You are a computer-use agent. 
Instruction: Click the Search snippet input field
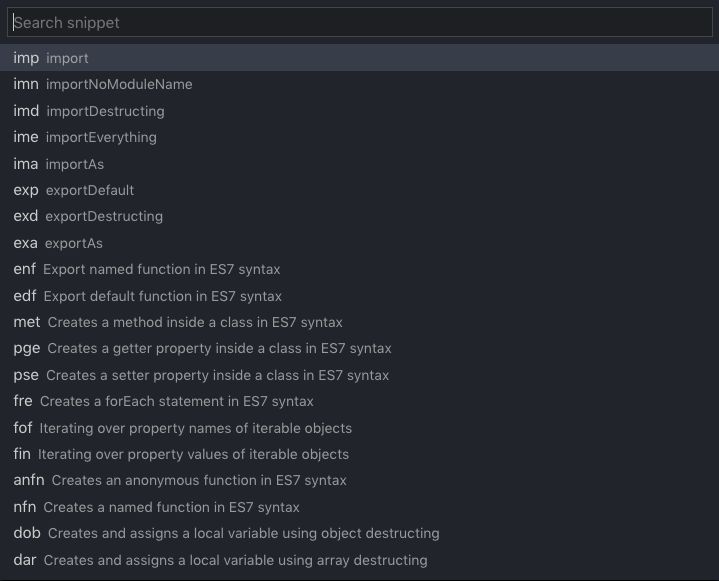click(359, 22)
